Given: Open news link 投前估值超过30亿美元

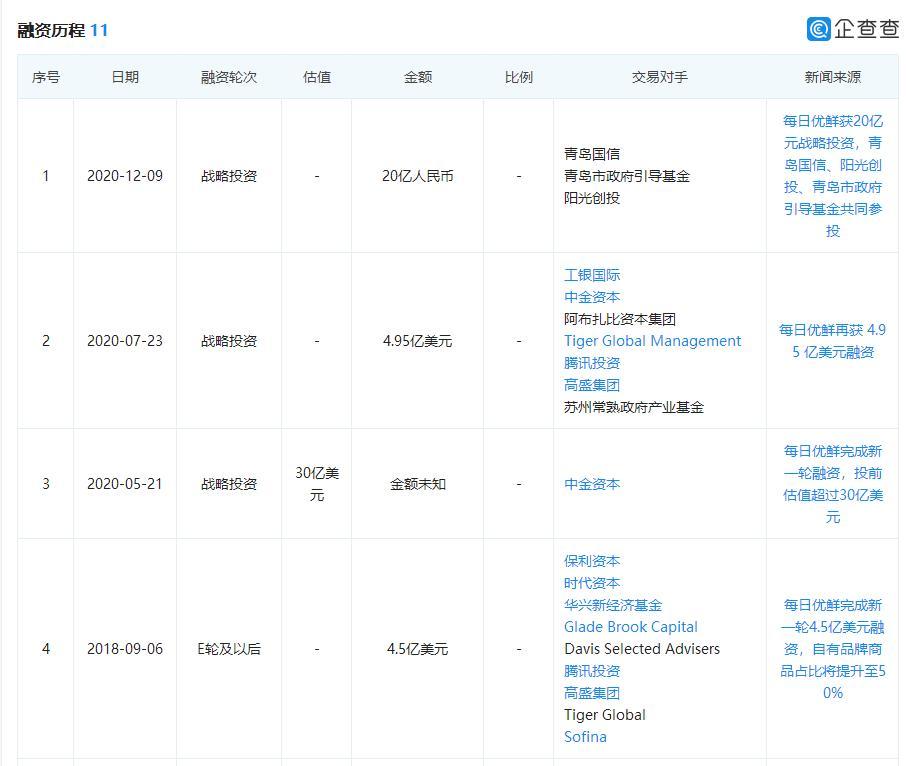Looking at the screenshot, I should point(833,484).
